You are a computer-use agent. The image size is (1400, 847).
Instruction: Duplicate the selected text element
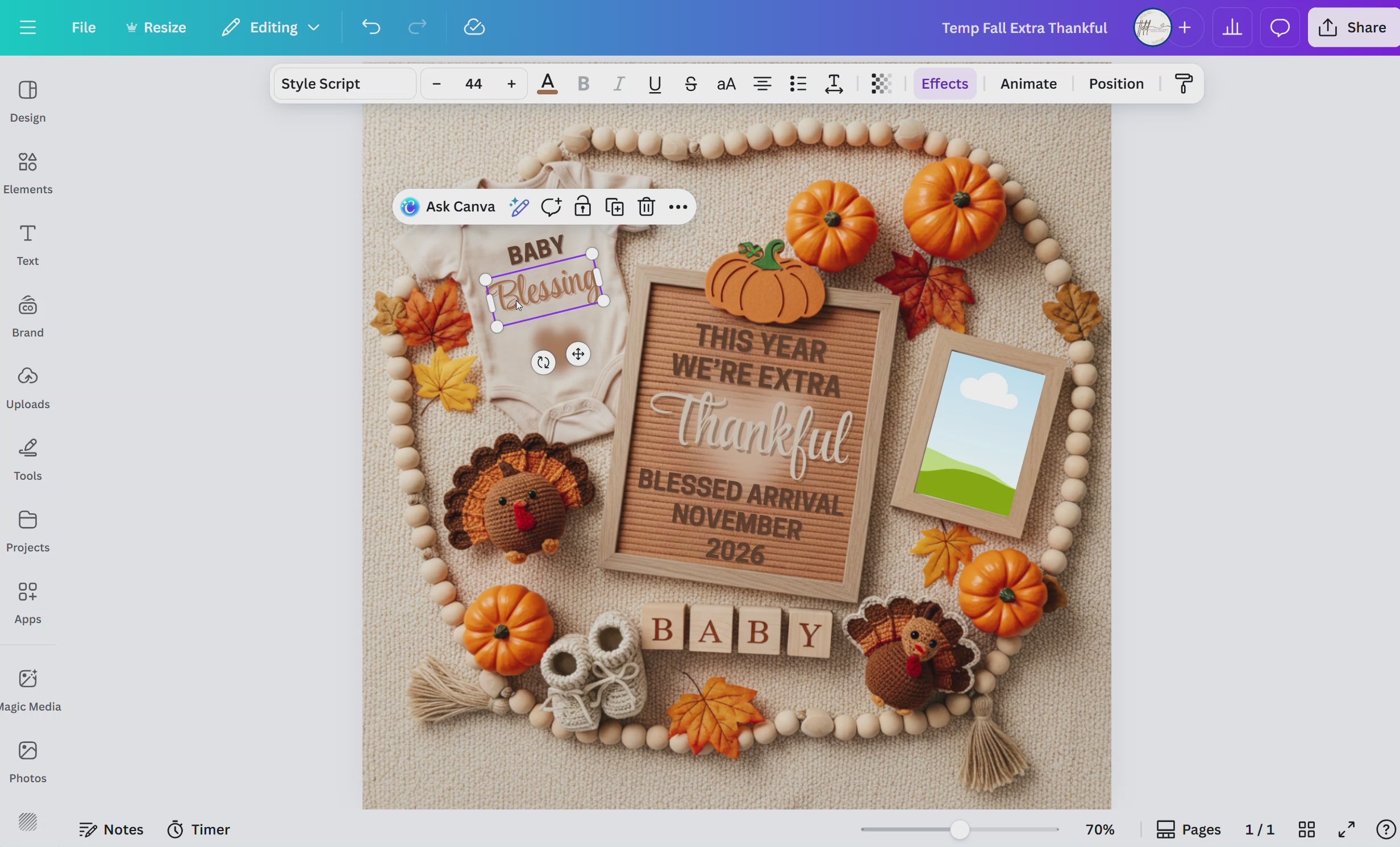(614, 206)
